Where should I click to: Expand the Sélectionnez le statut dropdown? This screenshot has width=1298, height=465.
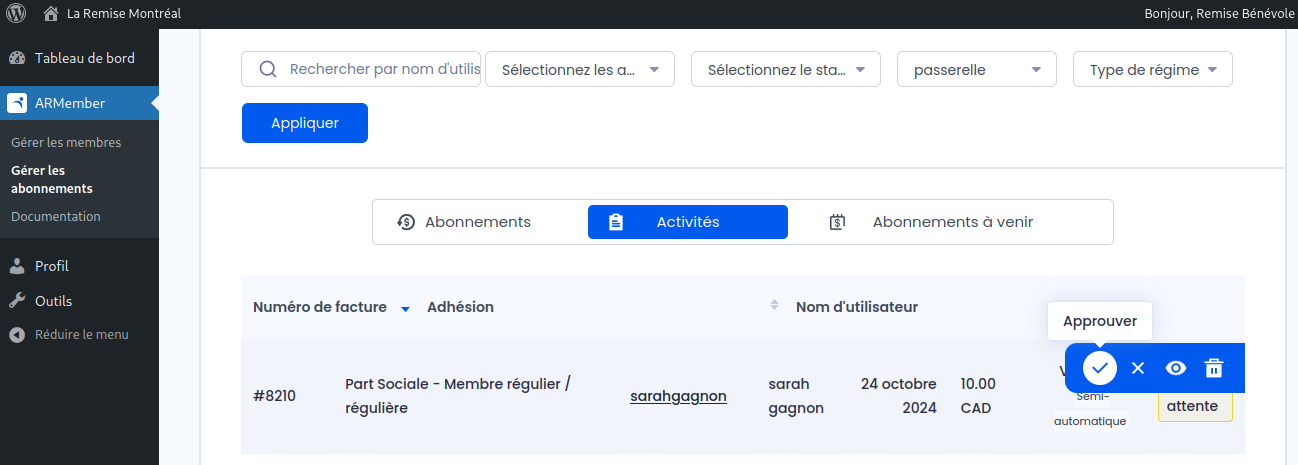point(786,70)
